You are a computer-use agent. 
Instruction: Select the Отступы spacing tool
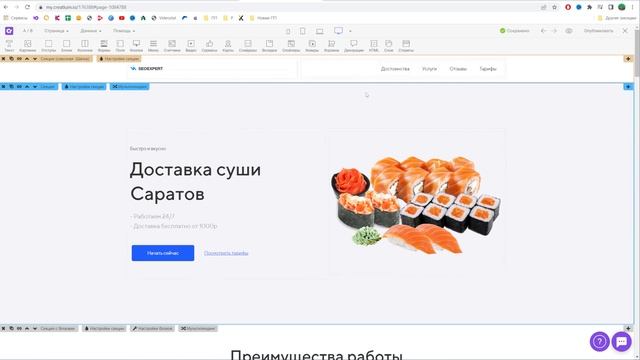click(48, 45)
